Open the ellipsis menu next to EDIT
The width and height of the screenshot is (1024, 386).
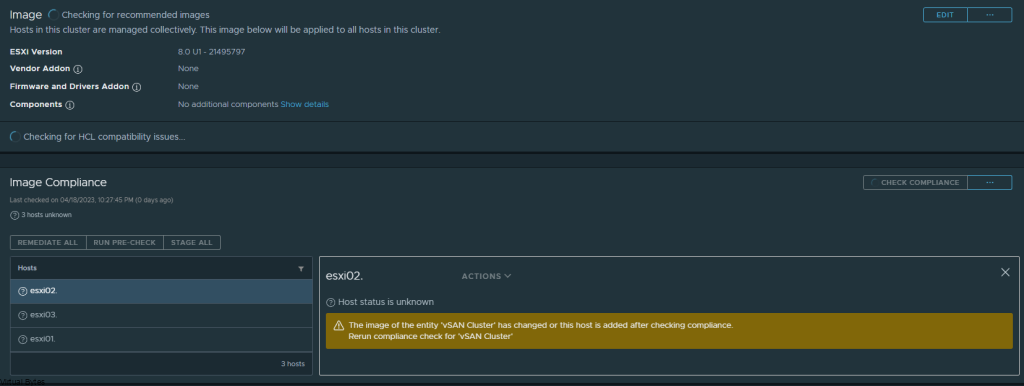click(x=989, y=14)
